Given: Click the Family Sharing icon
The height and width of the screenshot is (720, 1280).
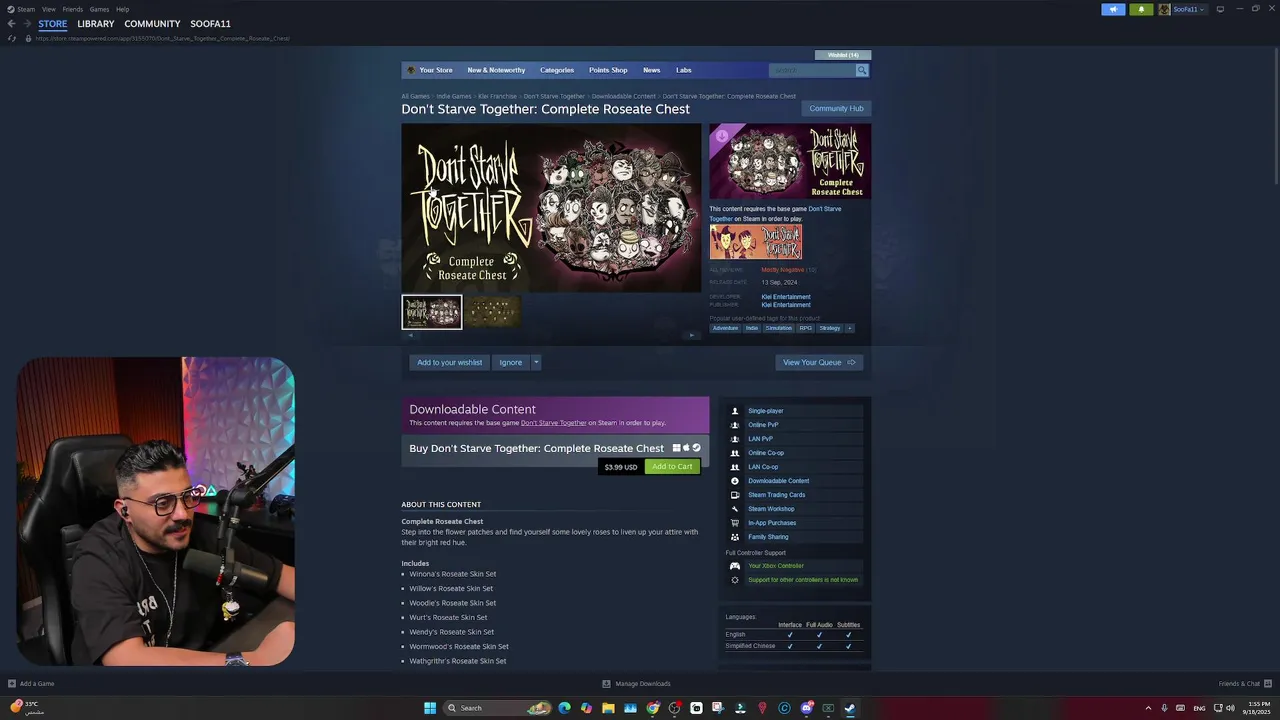Looking at the screenshot, I should [x=735, y=537].
